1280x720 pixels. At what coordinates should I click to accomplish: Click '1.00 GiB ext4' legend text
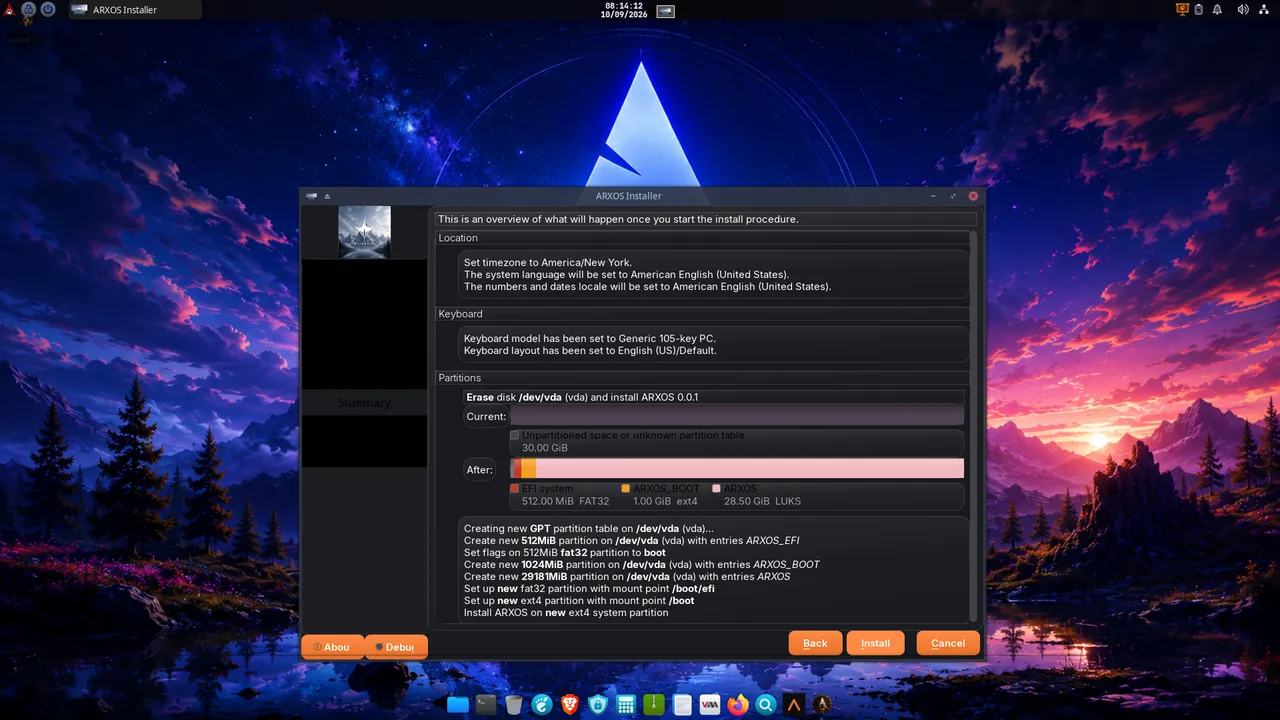(665, 501)
